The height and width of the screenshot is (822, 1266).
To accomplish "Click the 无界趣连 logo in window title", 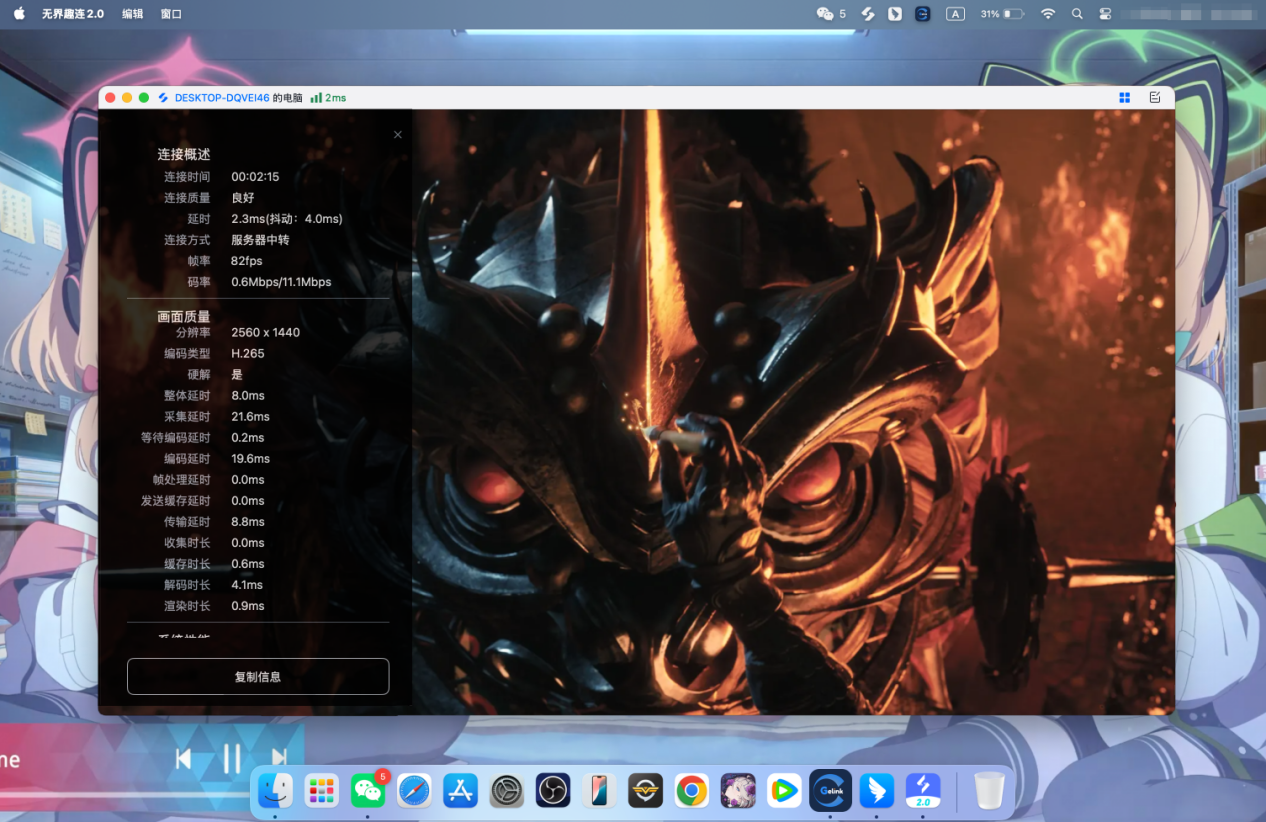I will (163, 98).
